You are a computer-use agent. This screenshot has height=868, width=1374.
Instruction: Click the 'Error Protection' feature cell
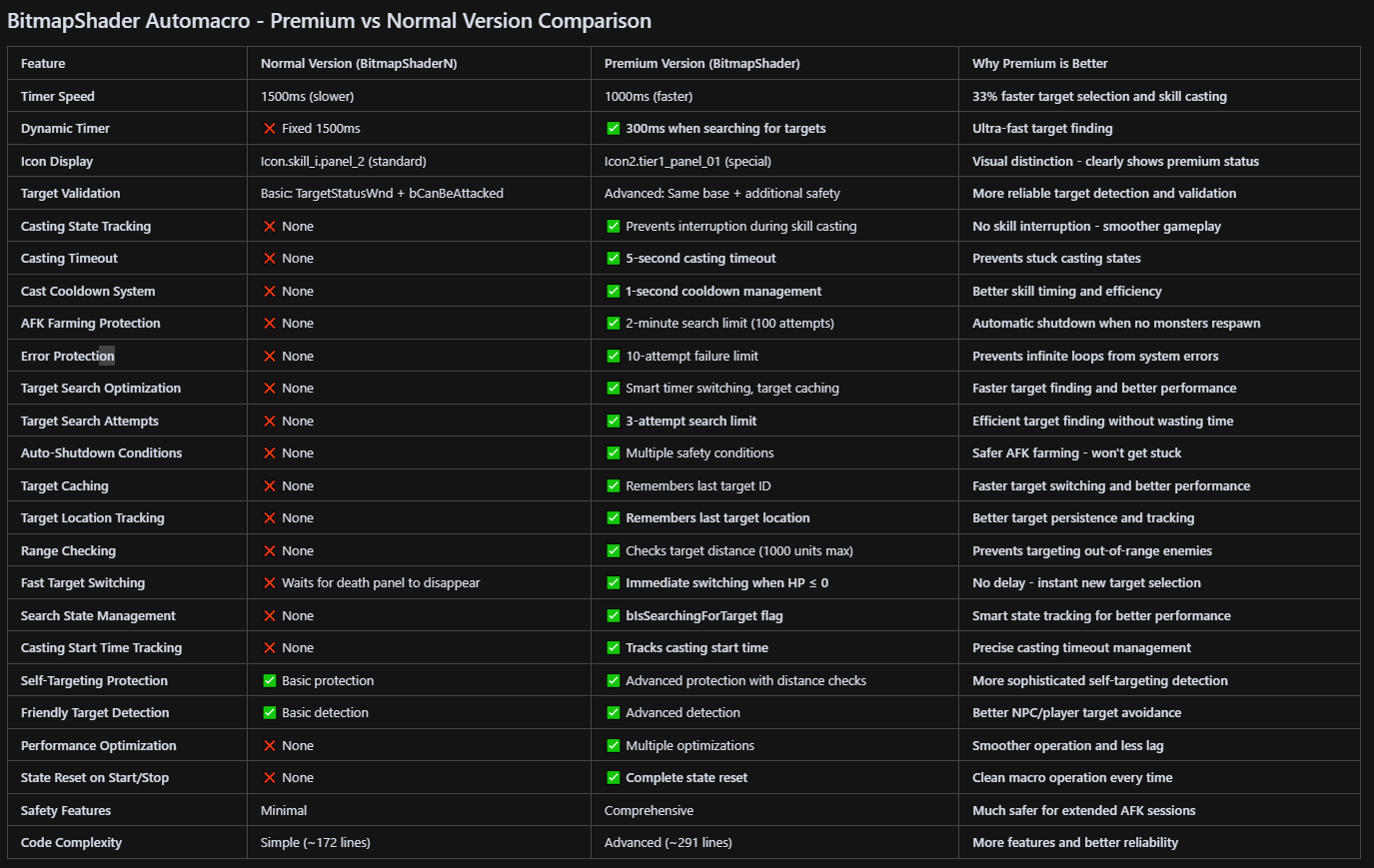tap(67, 357)
